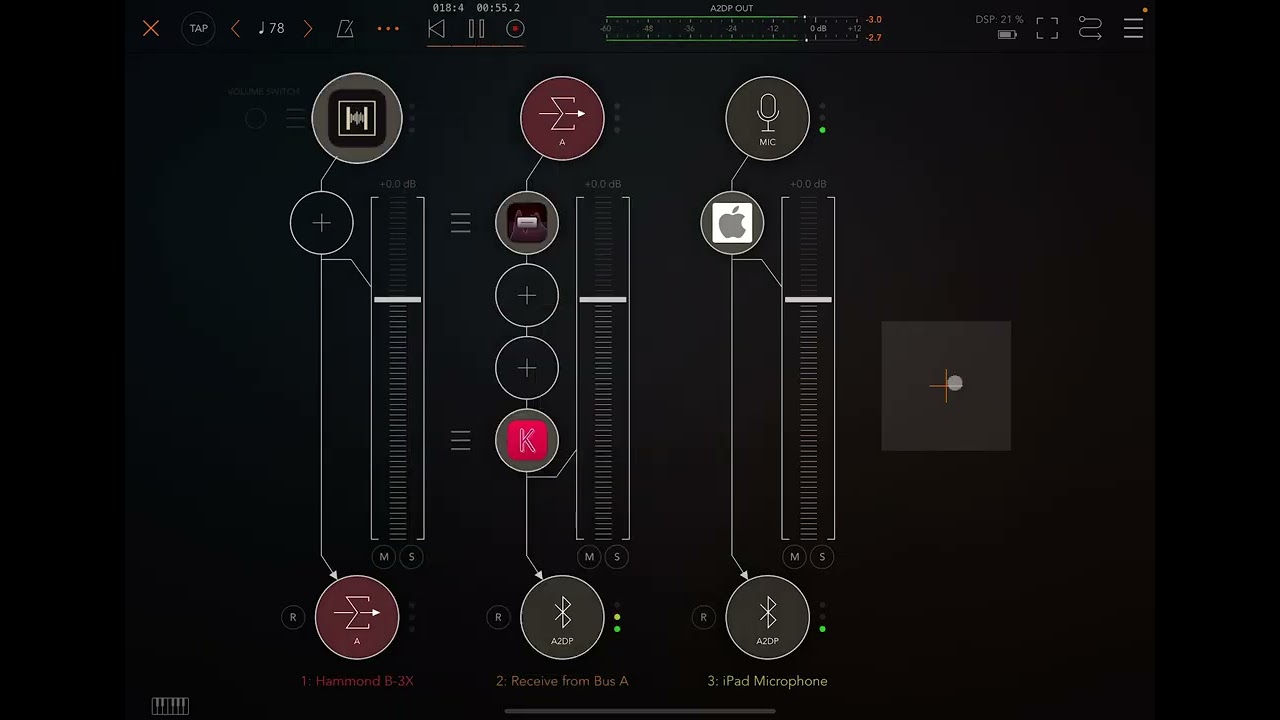This screenshot has width=1280, height=720.
Task: Add plugin in channel 2 upper empty slot
Action: coord(527,296)
